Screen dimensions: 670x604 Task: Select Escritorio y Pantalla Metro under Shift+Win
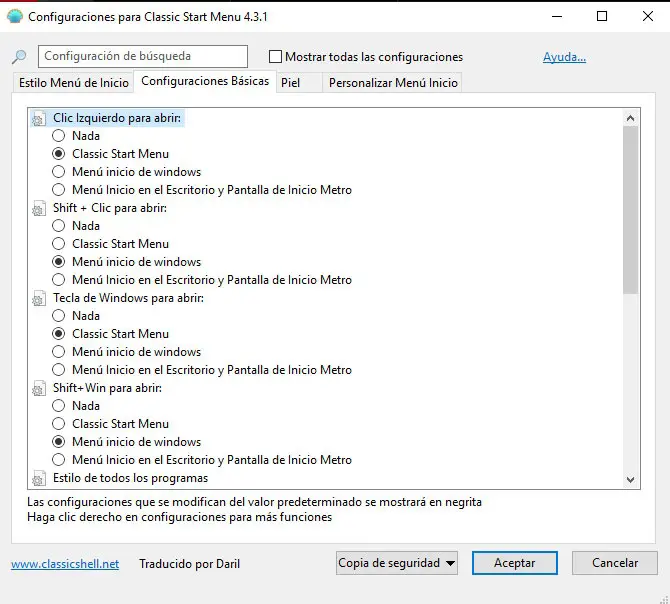point(59,460)
